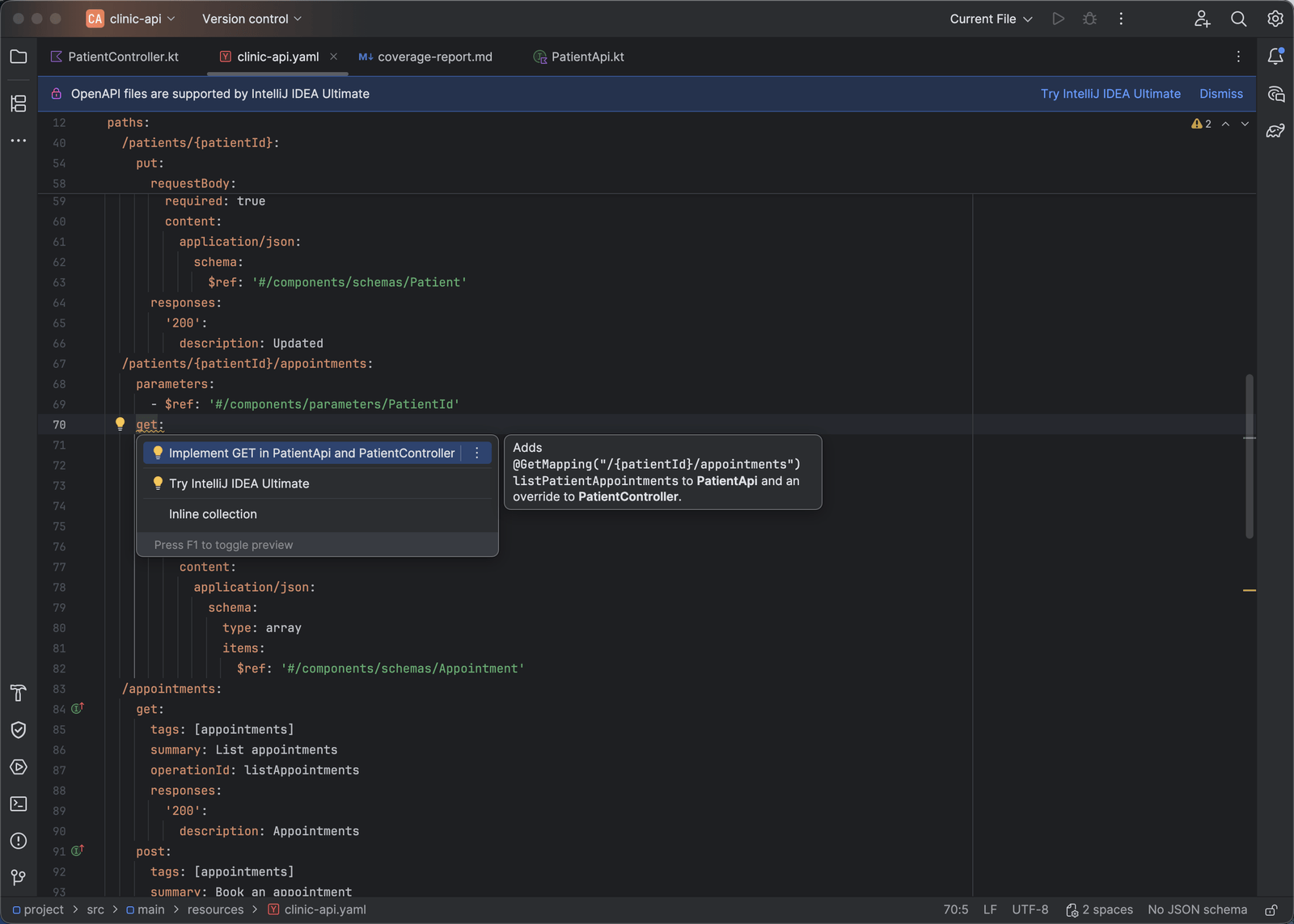The width and height of the screenshot is (1294, 924).
Task: Switch to PatientApi.kt tab
Action: tap(579, 57)
